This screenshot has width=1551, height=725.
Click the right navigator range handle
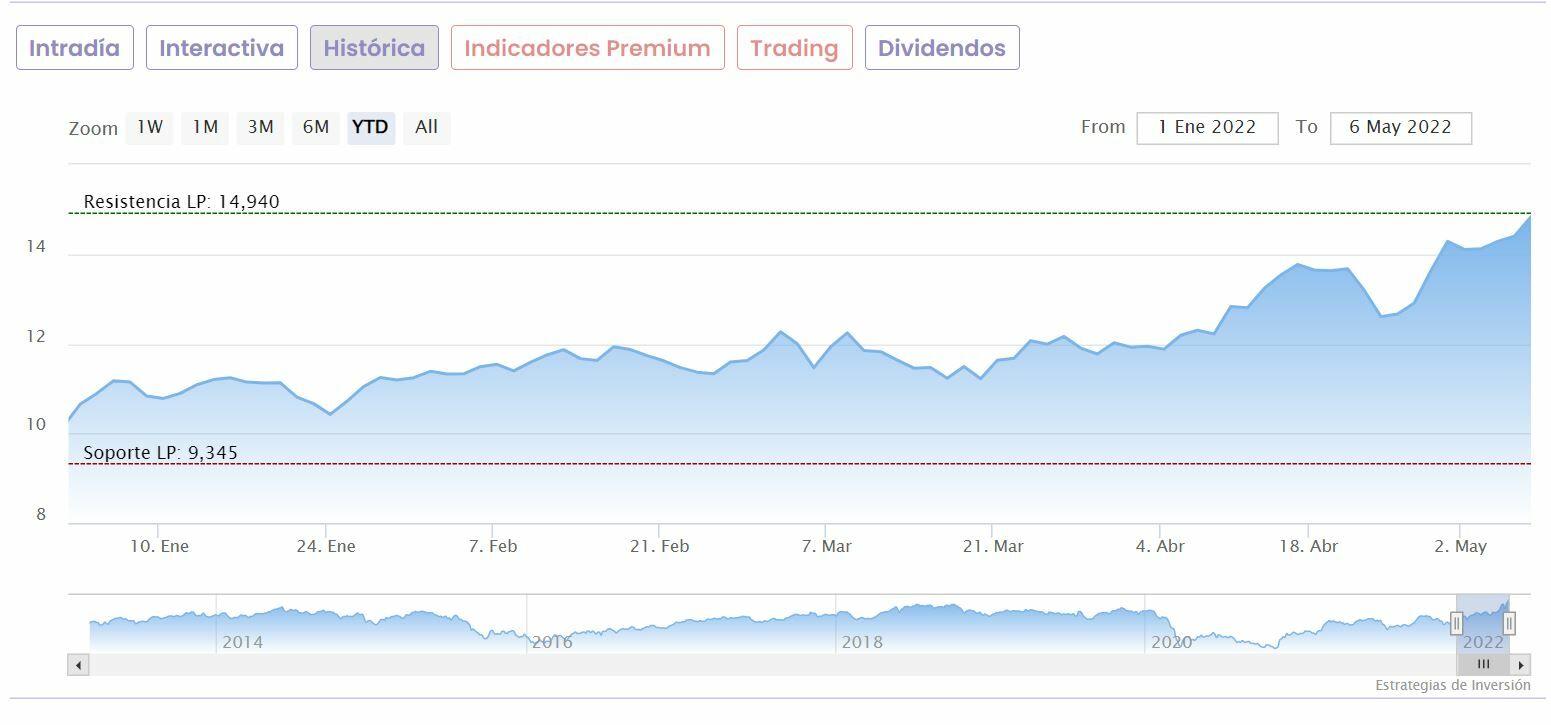(1509, 623)
